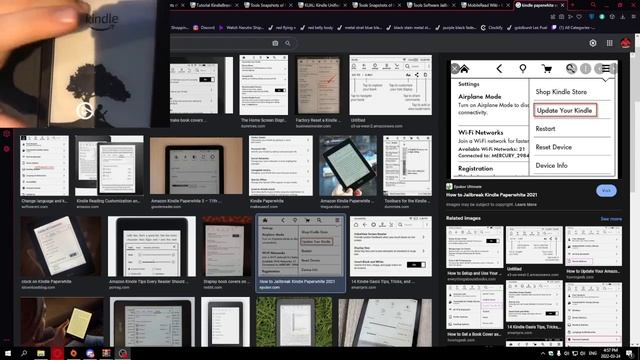Switch to MobileRead Wiki tab

(x=484, y=5)
